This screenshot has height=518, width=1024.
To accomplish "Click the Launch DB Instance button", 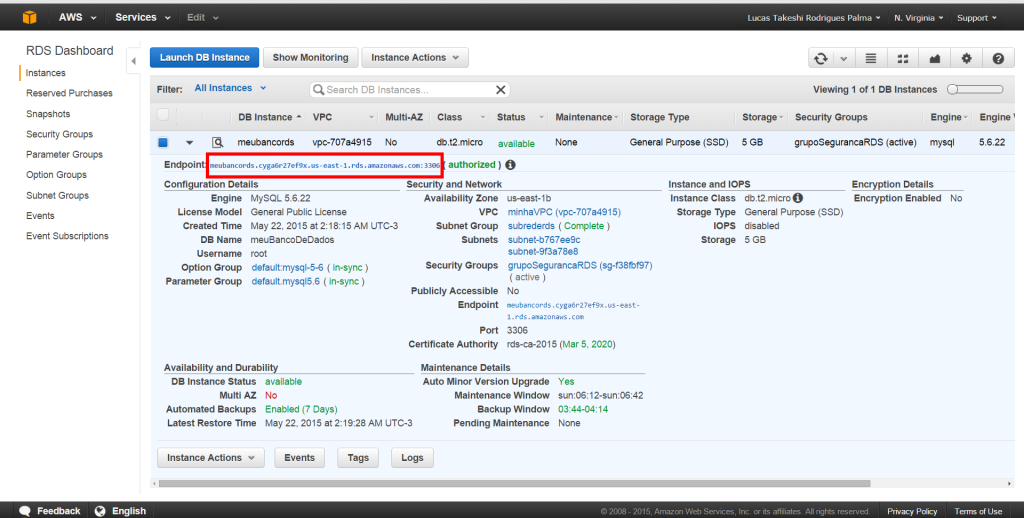I will point(205,58).
